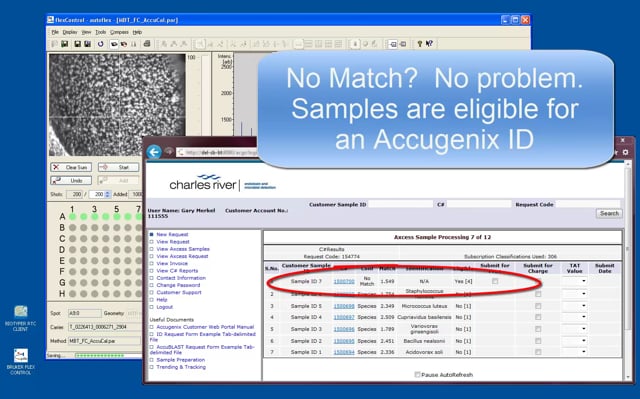Open the Display menu in flexControl
This screenshot has height=399, width=640.
70,32
